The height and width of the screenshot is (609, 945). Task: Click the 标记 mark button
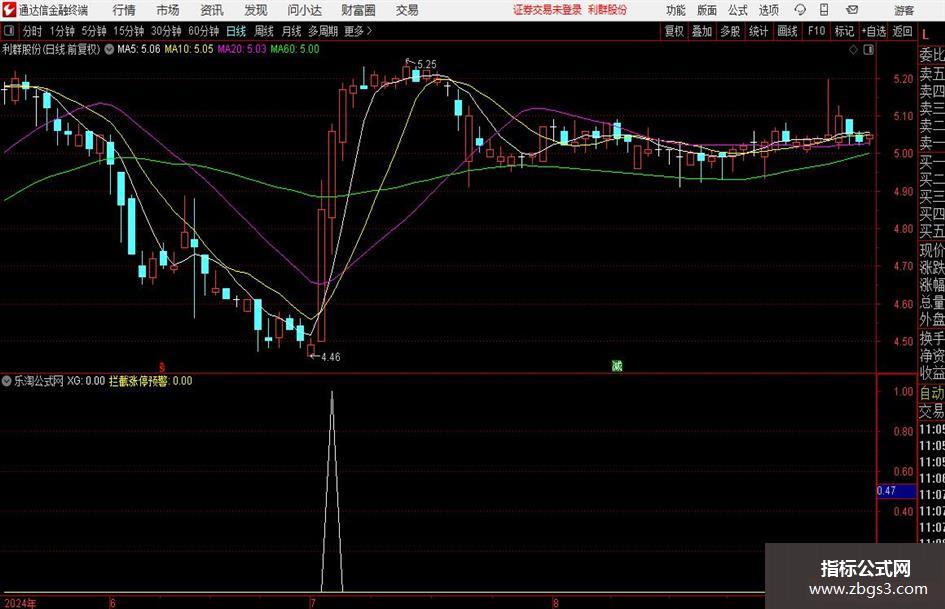844,31
